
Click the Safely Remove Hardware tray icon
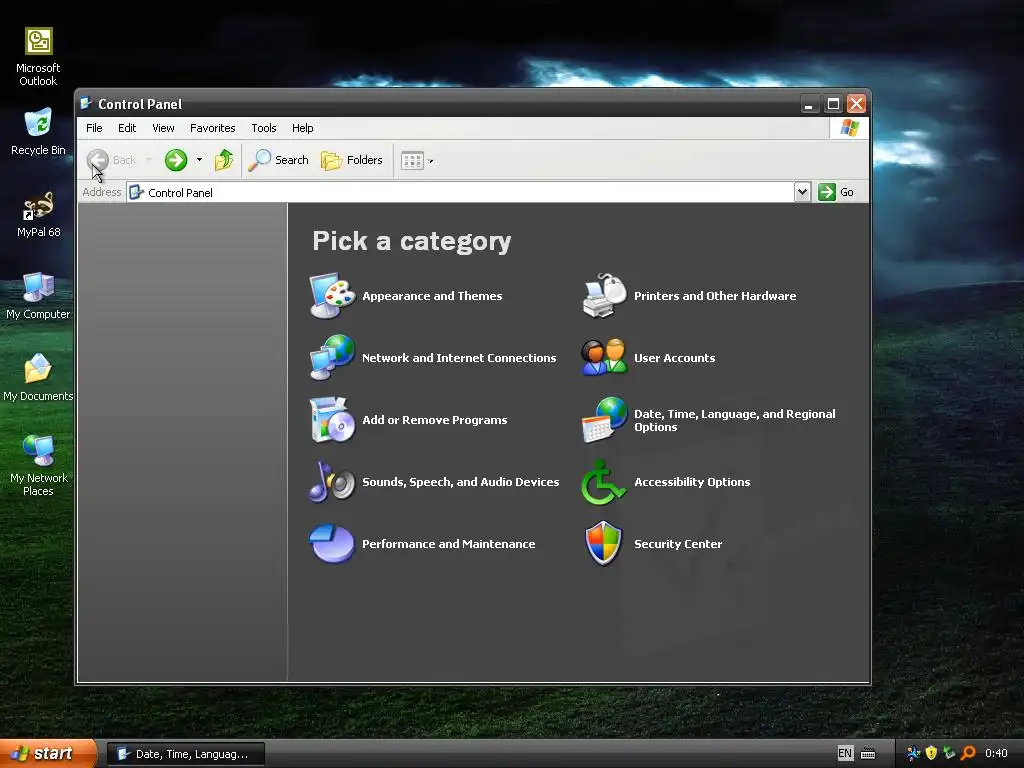(950, 753)
